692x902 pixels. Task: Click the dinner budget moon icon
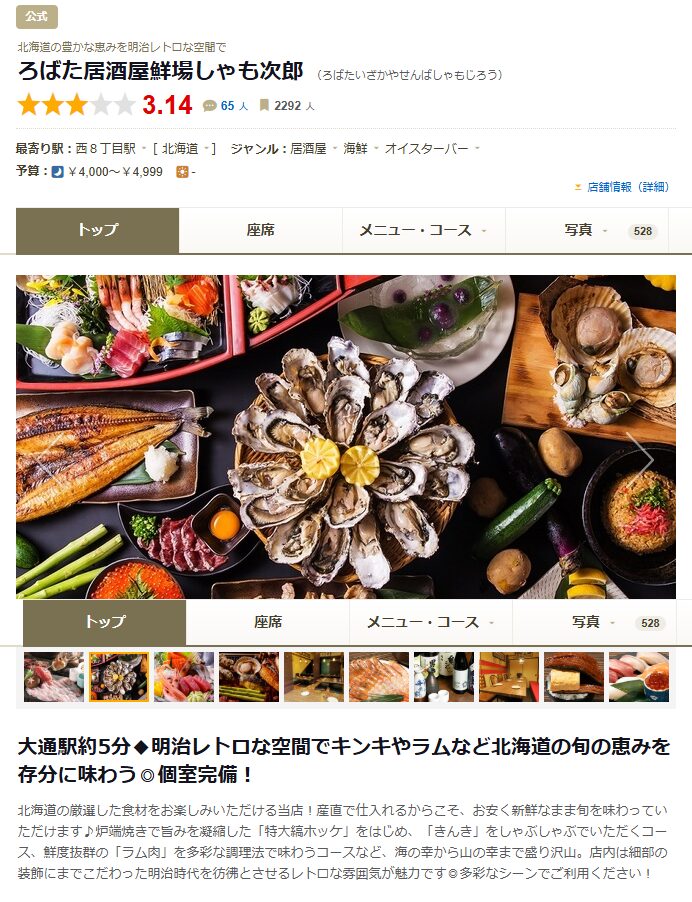(x=58, y=171)
